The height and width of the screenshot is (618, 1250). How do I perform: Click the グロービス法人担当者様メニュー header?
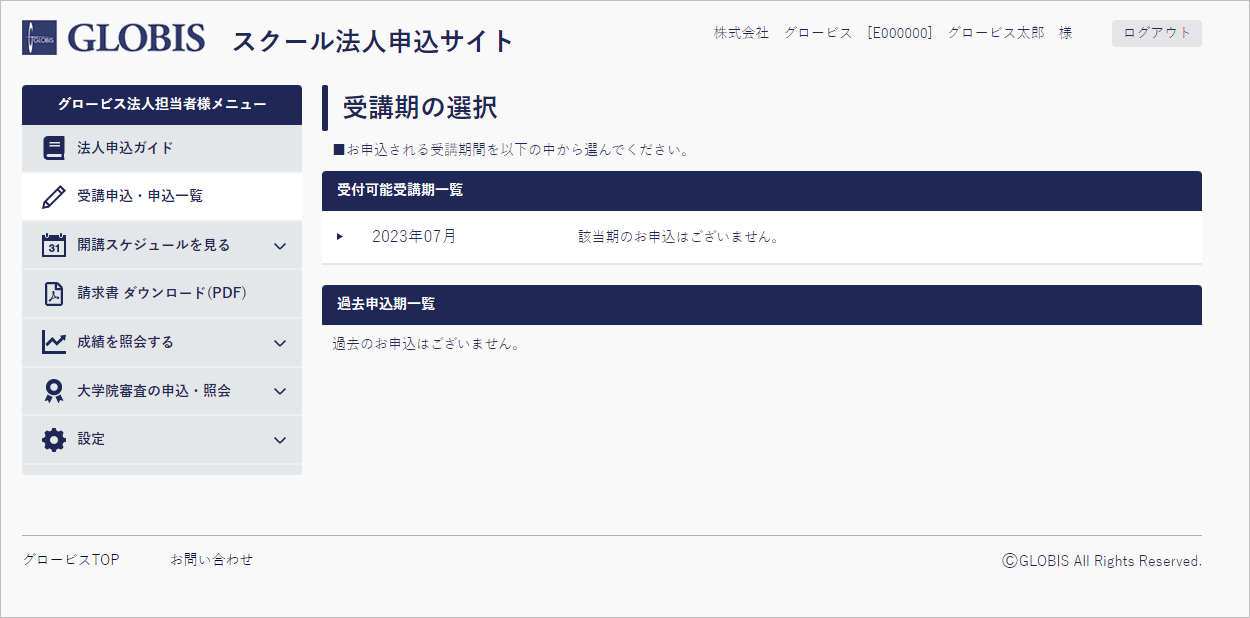click(x=162, y=105)
